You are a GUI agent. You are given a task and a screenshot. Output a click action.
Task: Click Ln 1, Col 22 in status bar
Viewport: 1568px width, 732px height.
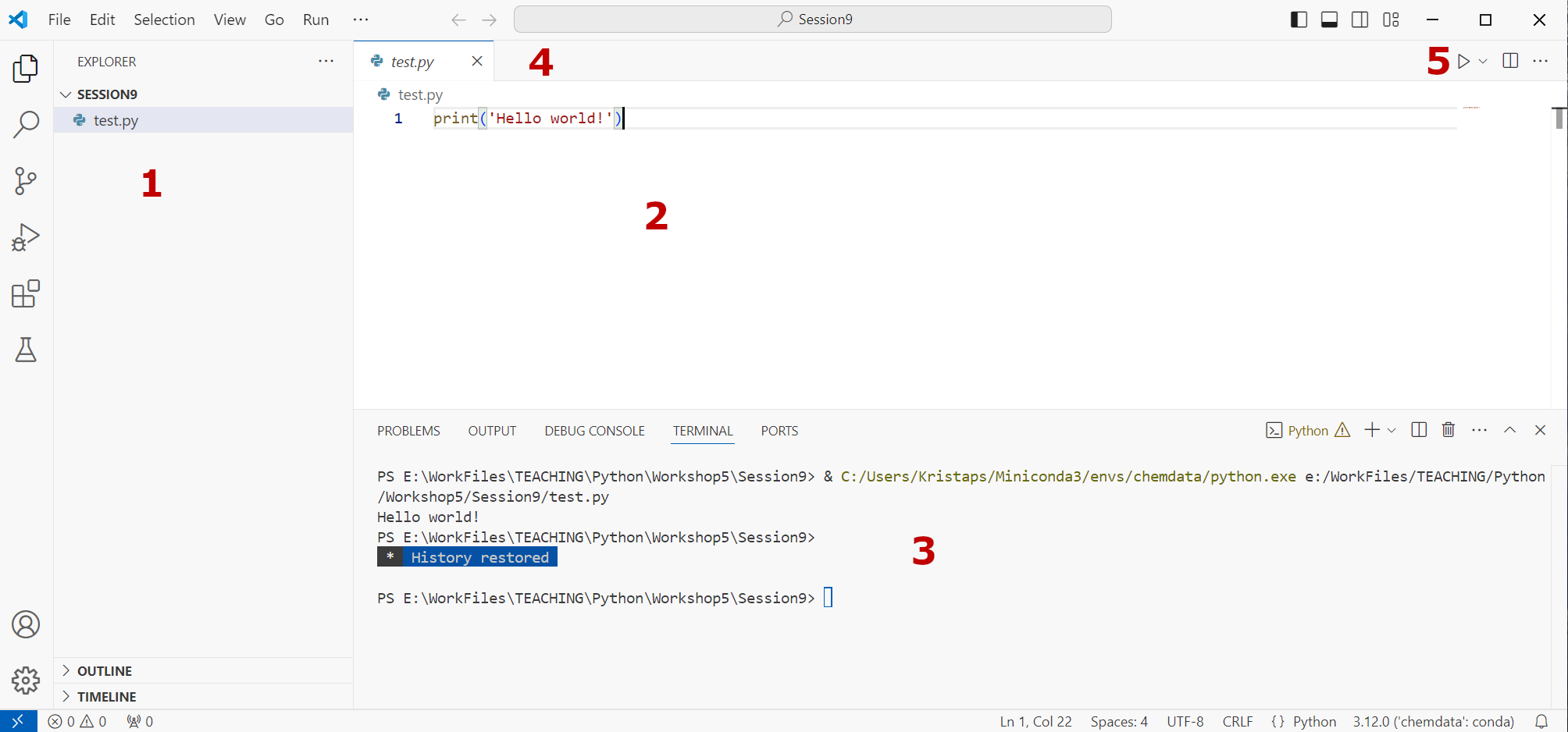coord(1035,721)
